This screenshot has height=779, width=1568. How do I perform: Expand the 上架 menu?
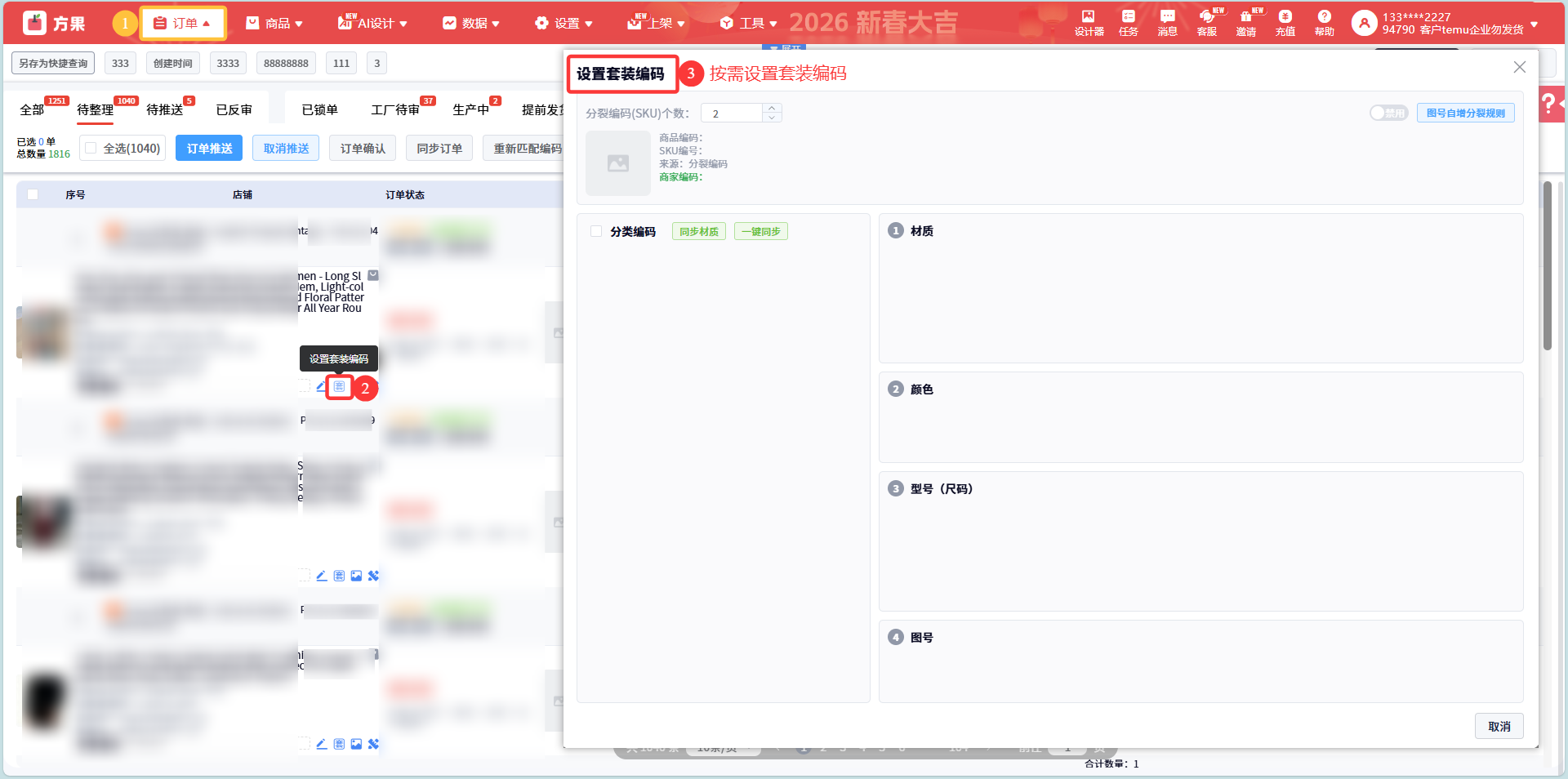(x=656, y=23)
